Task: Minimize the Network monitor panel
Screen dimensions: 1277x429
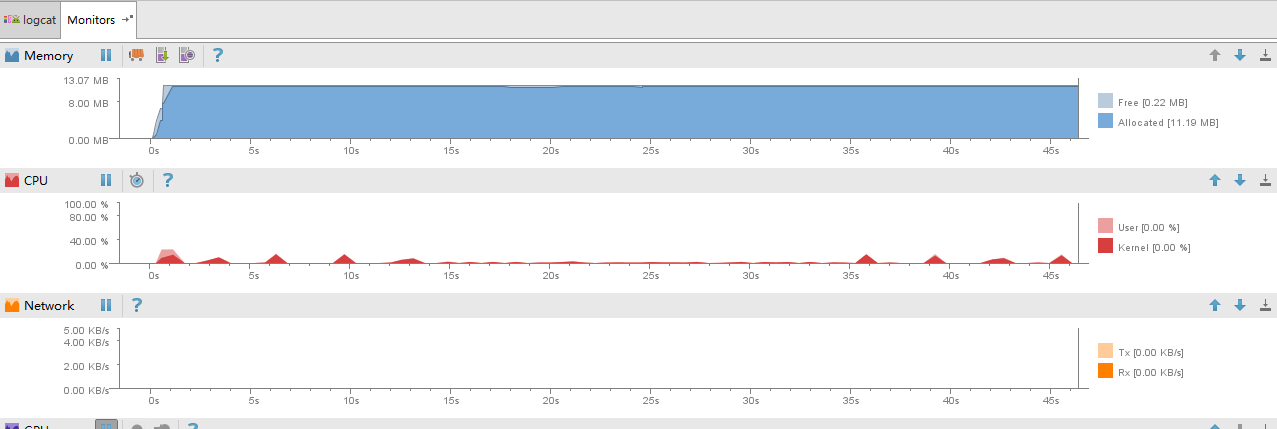Action: pyautogui.click(x=1265, y=305)
